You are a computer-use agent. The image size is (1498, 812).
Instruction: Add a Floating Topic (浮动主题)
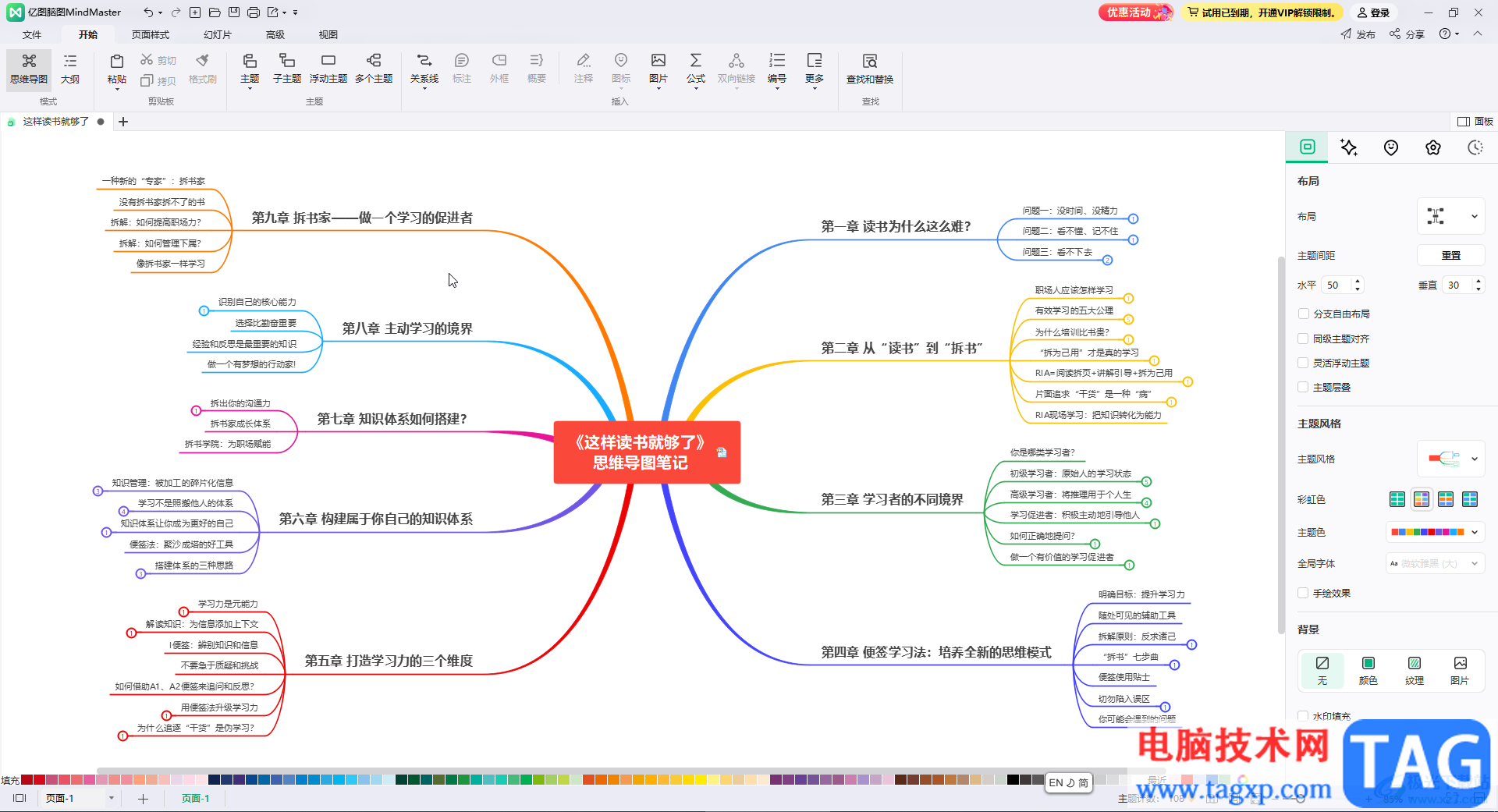point(328,69)
